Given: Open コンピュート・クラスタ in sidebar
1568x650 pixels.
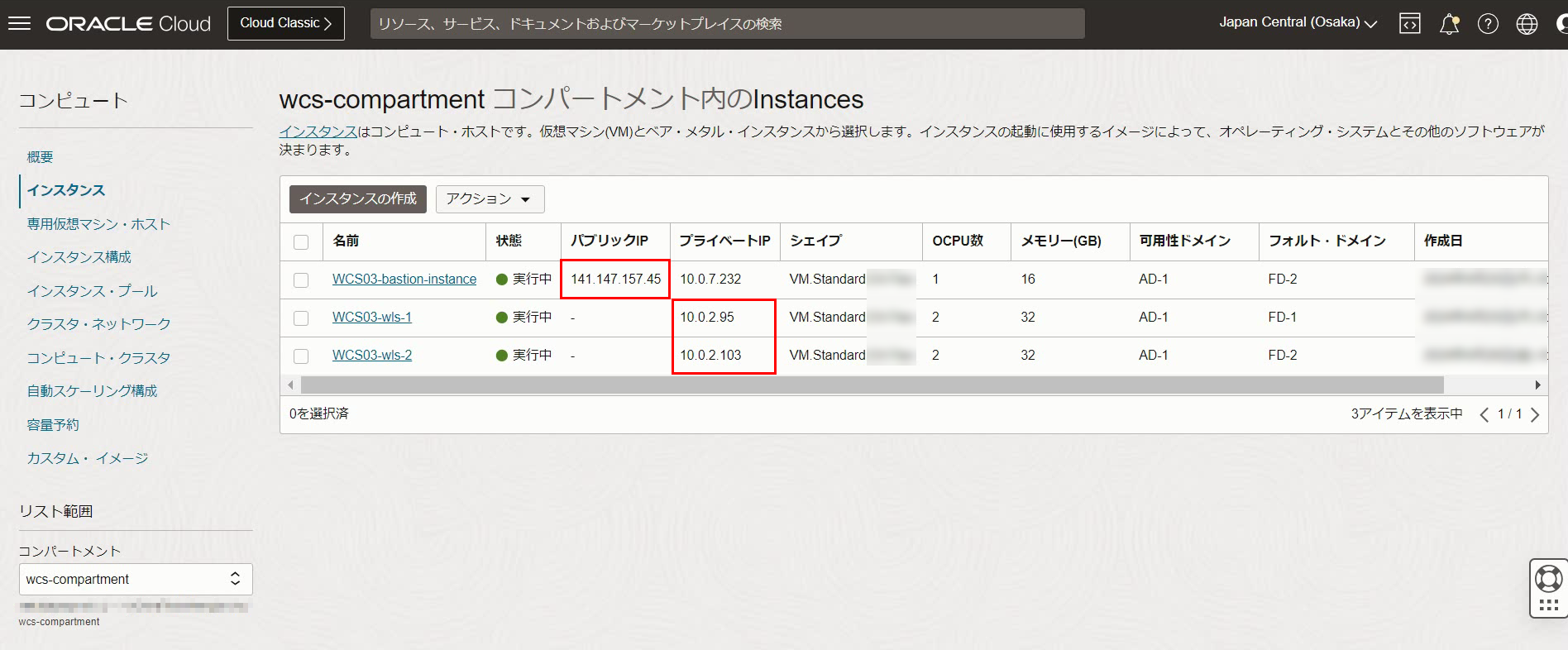Looking at the screenshot, I should pos(98,358).
